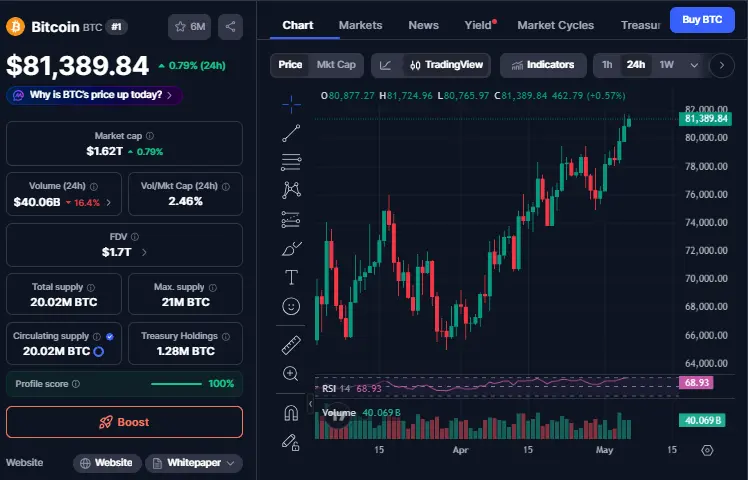Click Treasury Holdings info icon
Screen dimensions: 748x480
click(226, 336)
